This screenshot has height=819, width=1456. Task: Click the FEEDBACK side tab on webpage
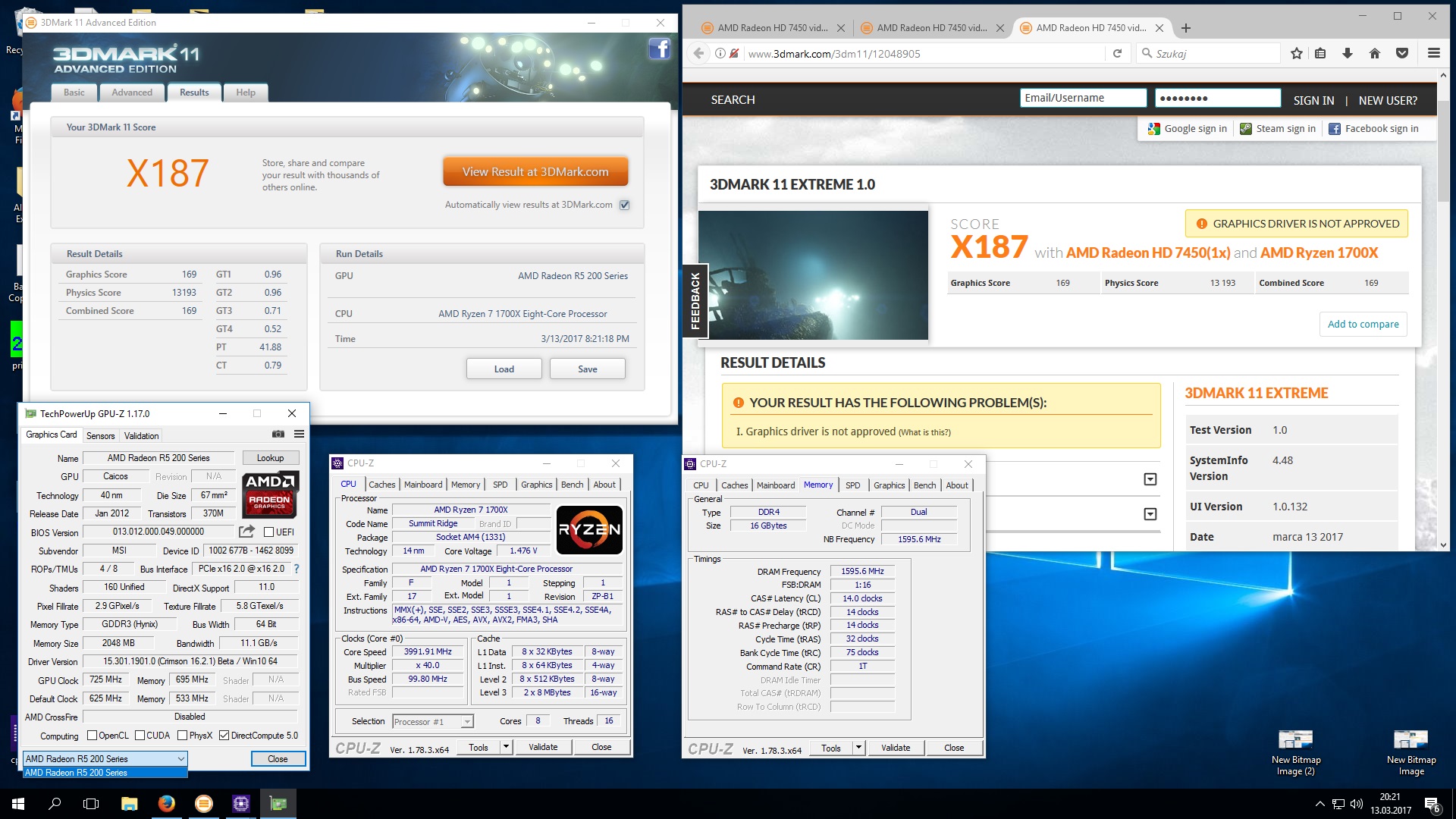695,300
